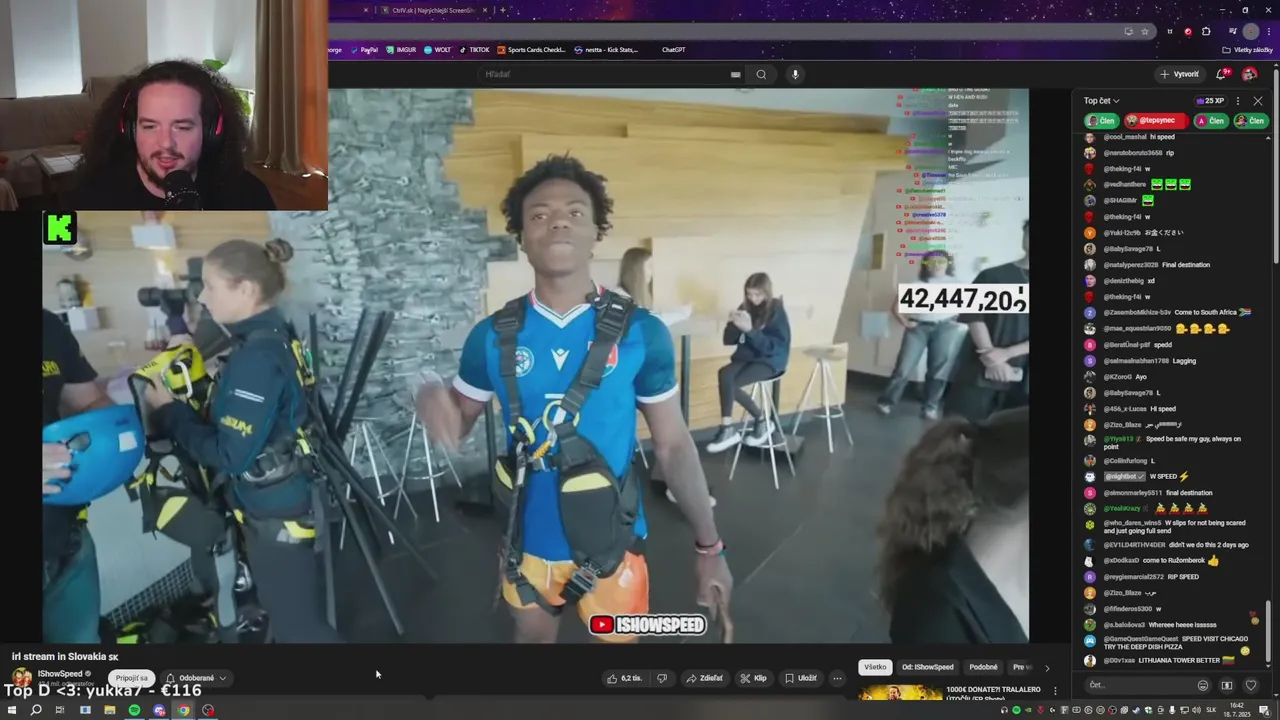Click the 'Zdieľať' share button
The image size is (1280, 720).
point(705,678)
